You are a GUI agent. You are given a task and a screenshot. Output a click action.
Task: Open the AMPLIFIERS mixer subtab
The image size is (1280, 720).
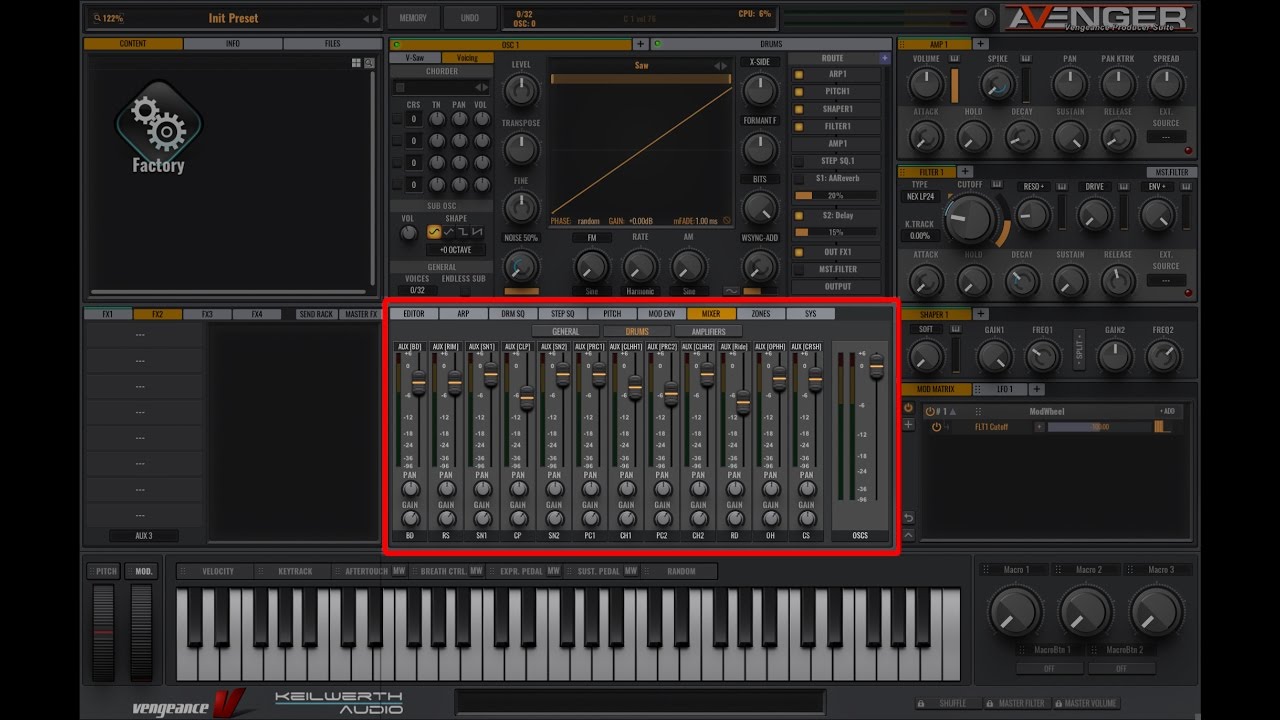point(708,331)
